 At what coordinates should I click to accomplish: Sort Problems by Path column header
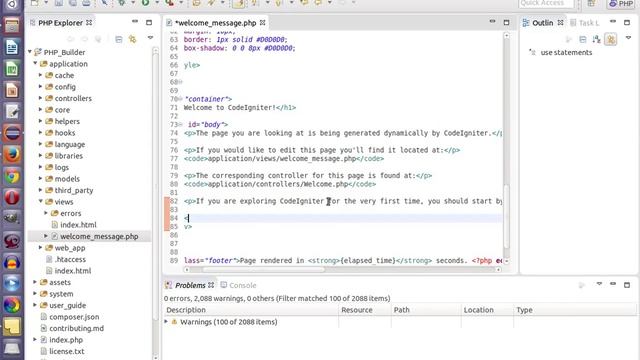tap(426, 310)
